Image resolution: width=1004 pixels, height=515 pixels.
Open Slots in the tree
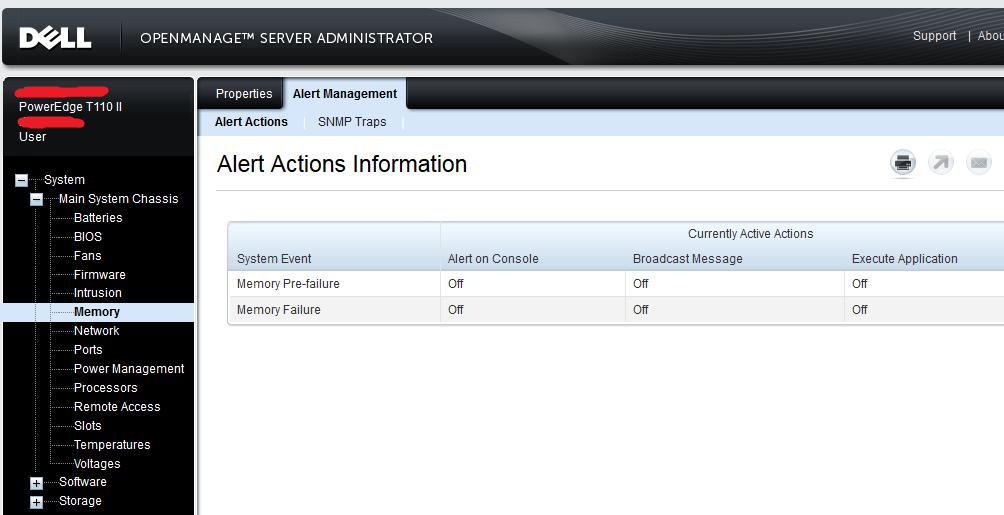tap(88, 426)
